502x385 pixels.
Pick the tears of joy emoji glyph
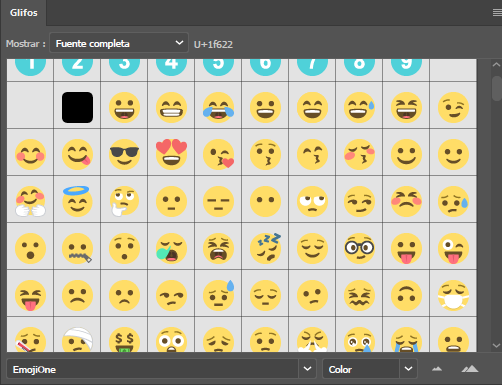pyautogui.click(x=218, y=107)
